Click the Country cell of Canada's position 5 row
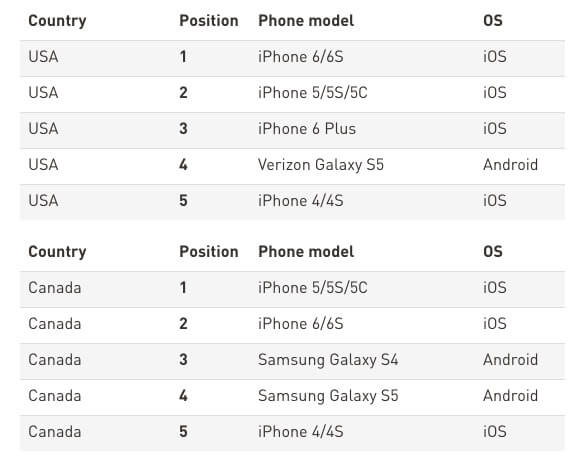 (55, 432)
